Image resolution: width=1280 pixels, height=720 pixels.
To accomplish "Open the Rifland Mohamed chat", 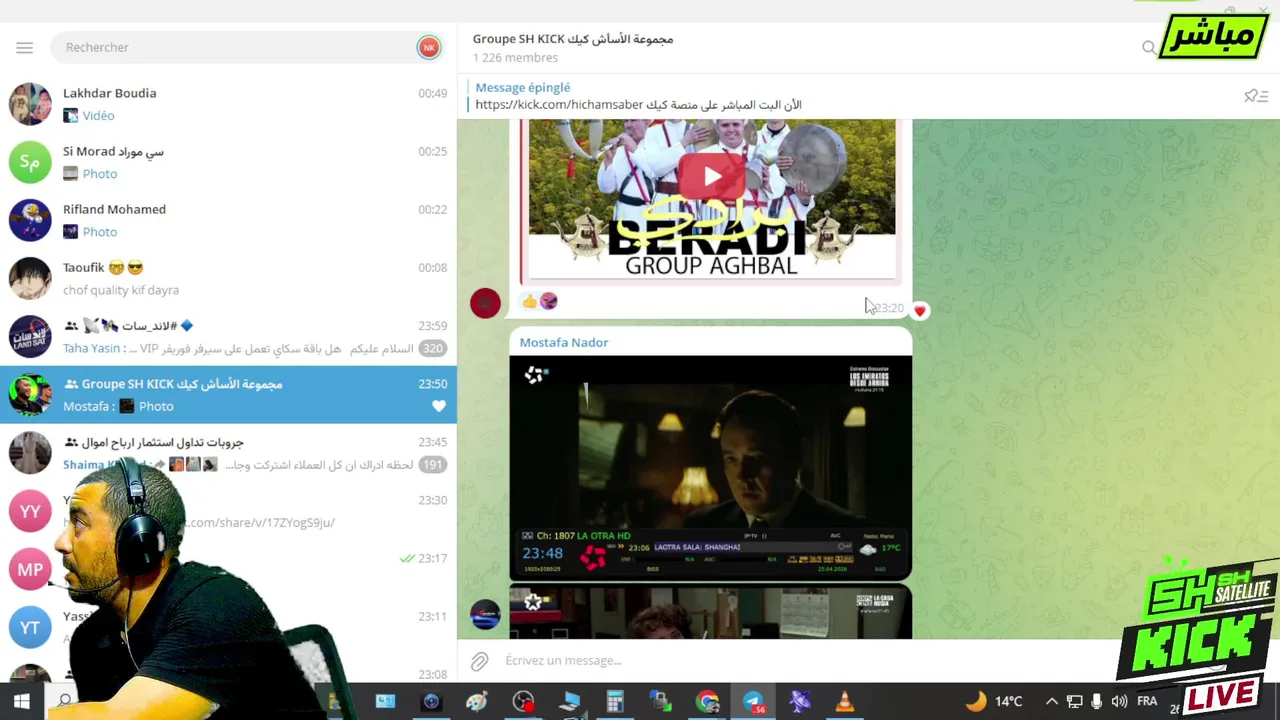I will coord(228,220).
